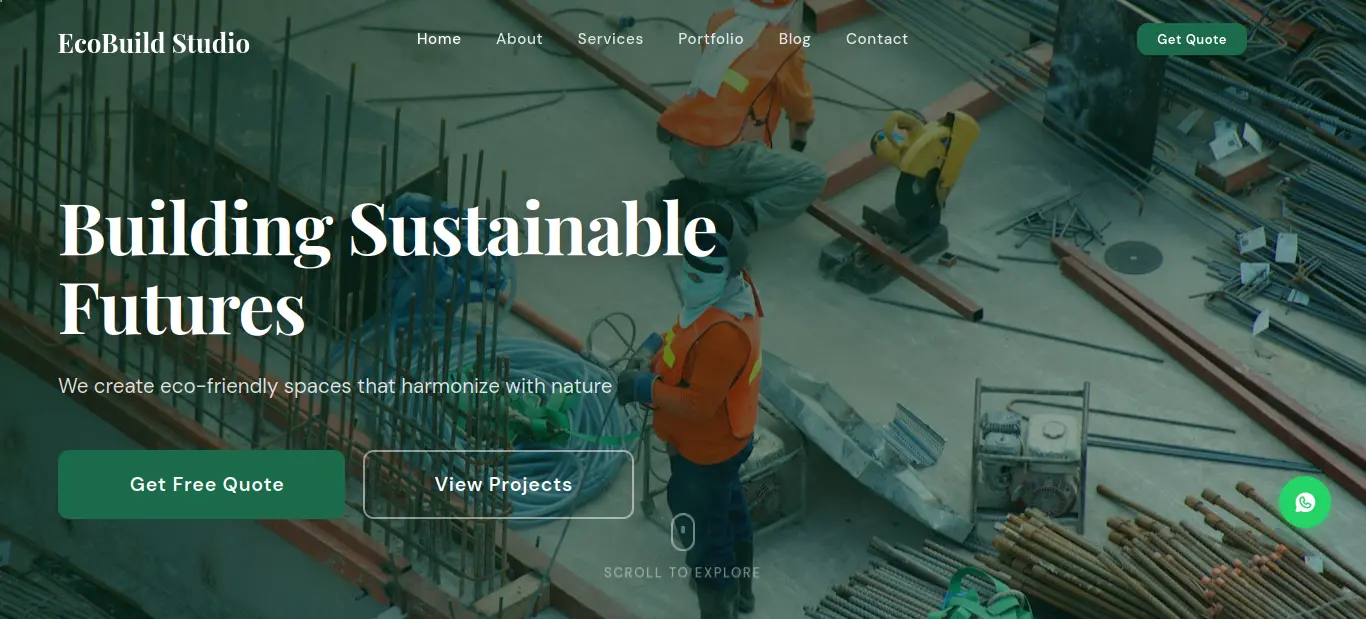Click the scroll-down mouse icon
The width and height of the screenshot is (1366, 619).
coord(683,533)
